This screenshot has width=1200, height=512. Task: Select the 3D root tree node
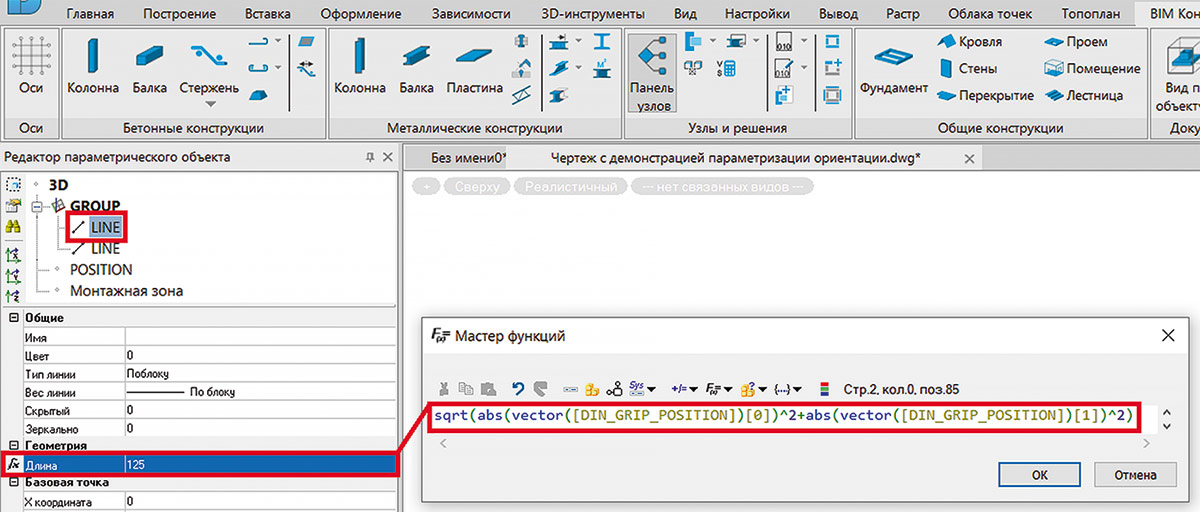coord(58,185)
